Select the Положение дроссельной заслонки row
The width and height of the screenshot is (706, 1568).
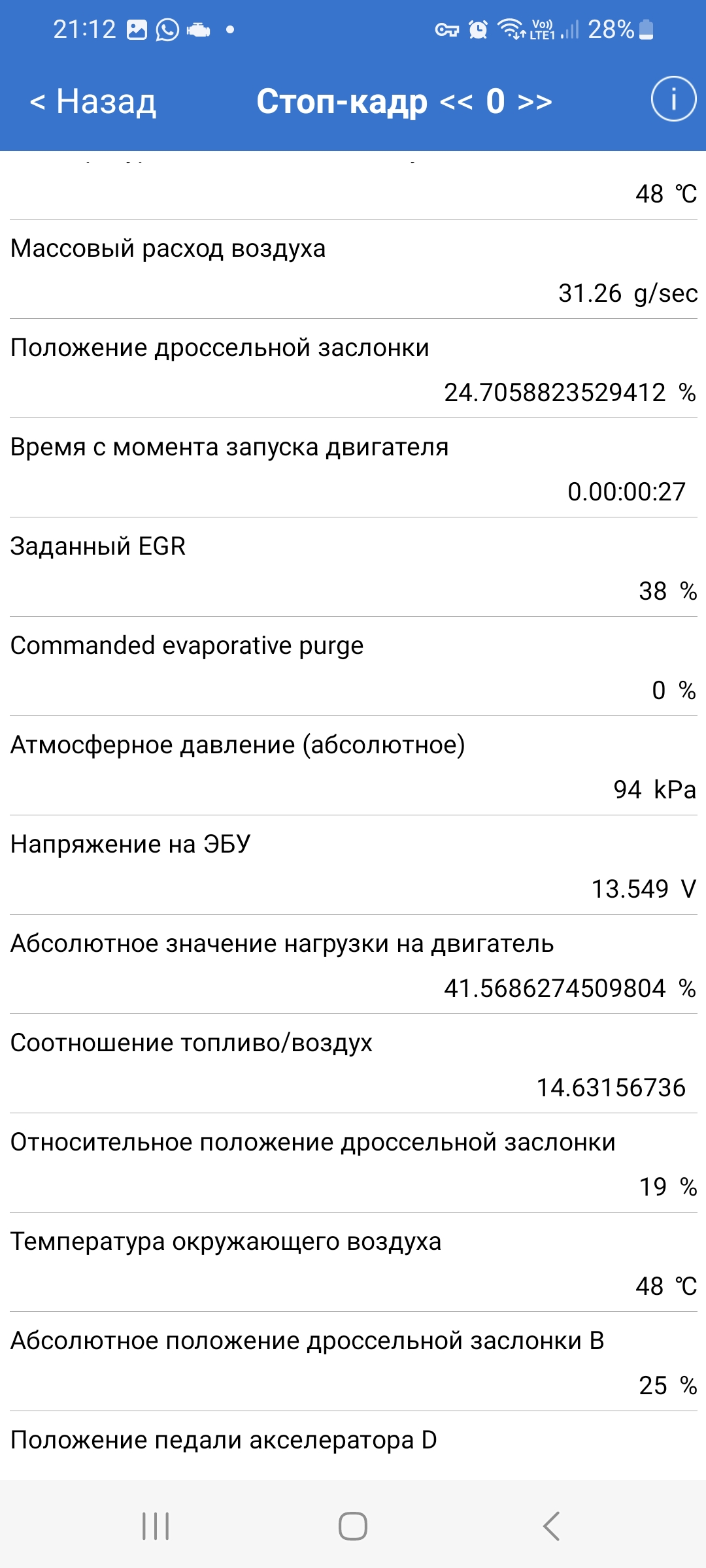tap(353, 369)
